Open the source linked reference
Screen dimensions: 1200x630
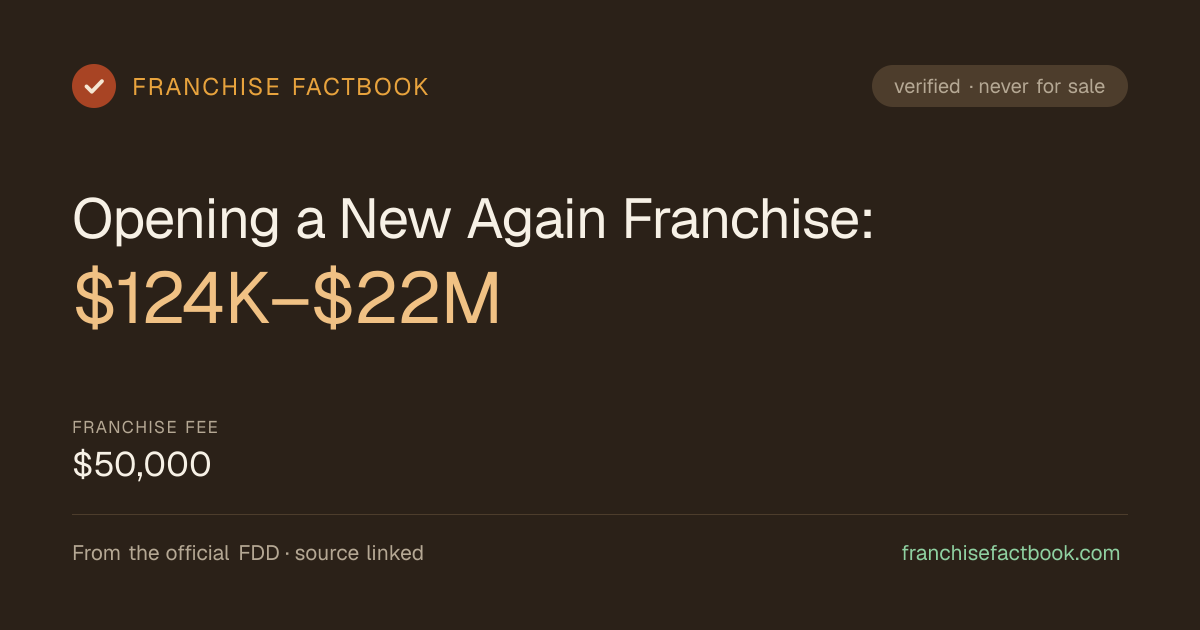359,553
